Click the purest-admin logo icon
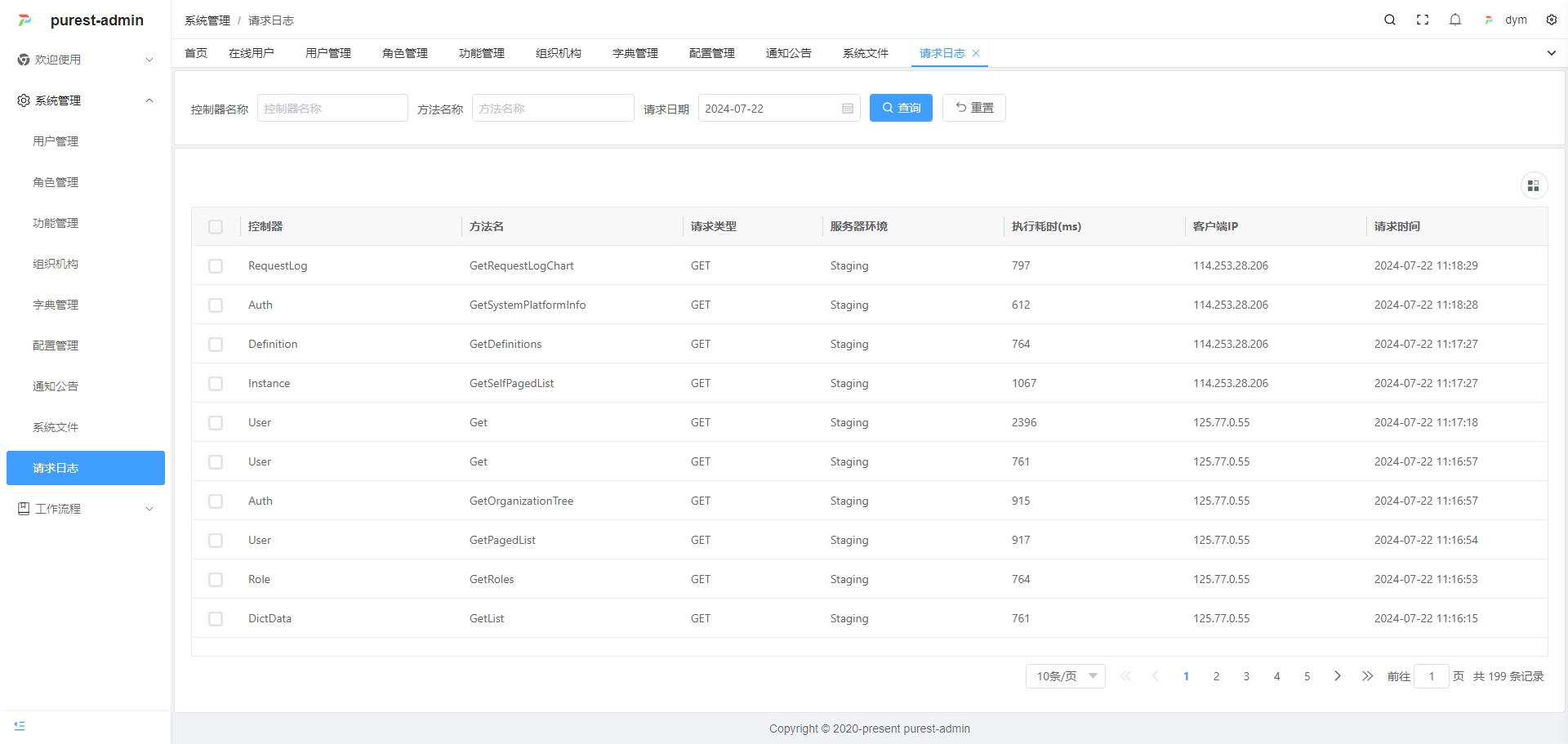1568x744 pixels. click(25, 20)
